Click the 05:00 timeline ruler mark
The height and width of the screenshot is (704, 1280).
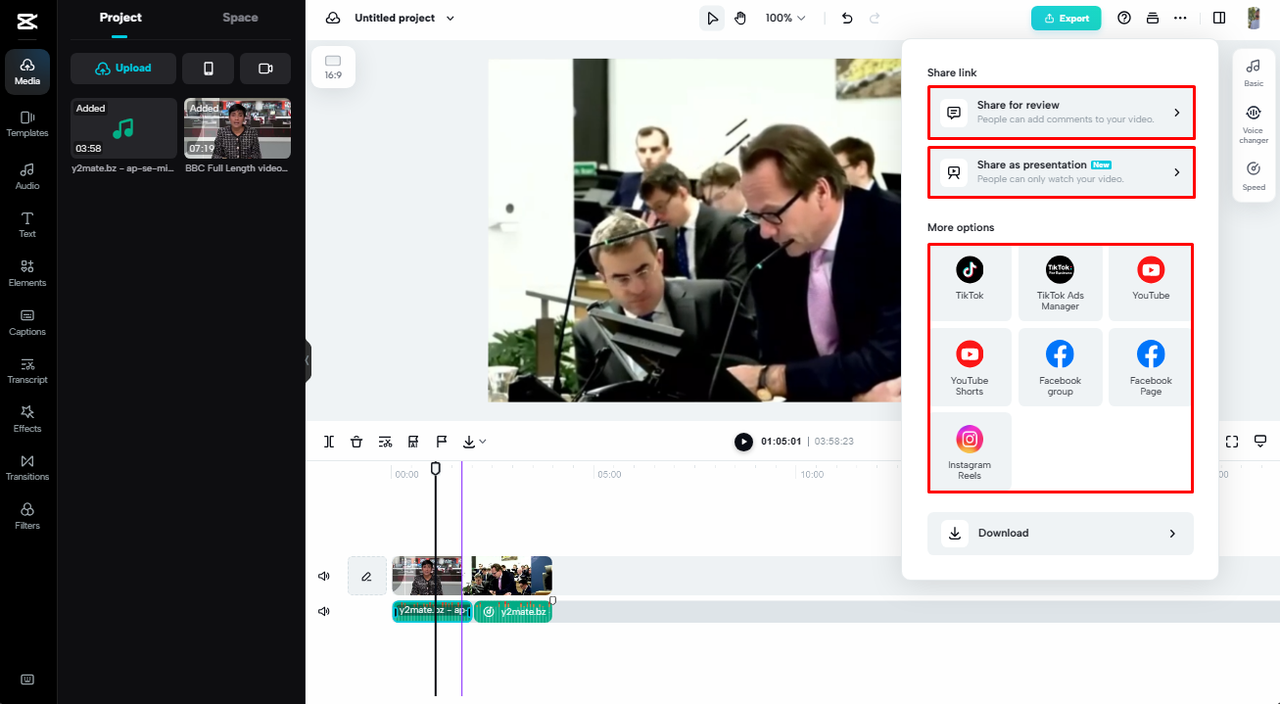point(608,474)
